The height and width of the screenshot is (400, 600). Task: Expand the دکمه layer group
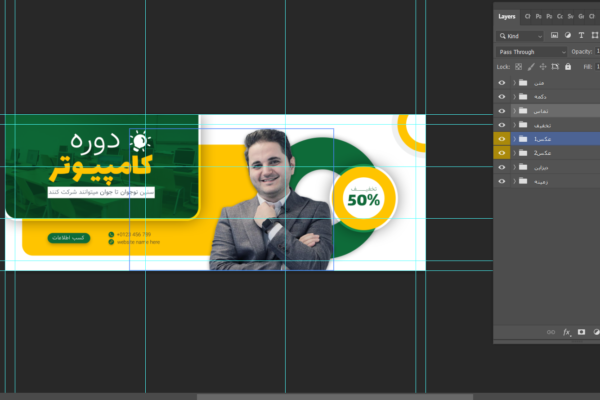click(514, 96)
